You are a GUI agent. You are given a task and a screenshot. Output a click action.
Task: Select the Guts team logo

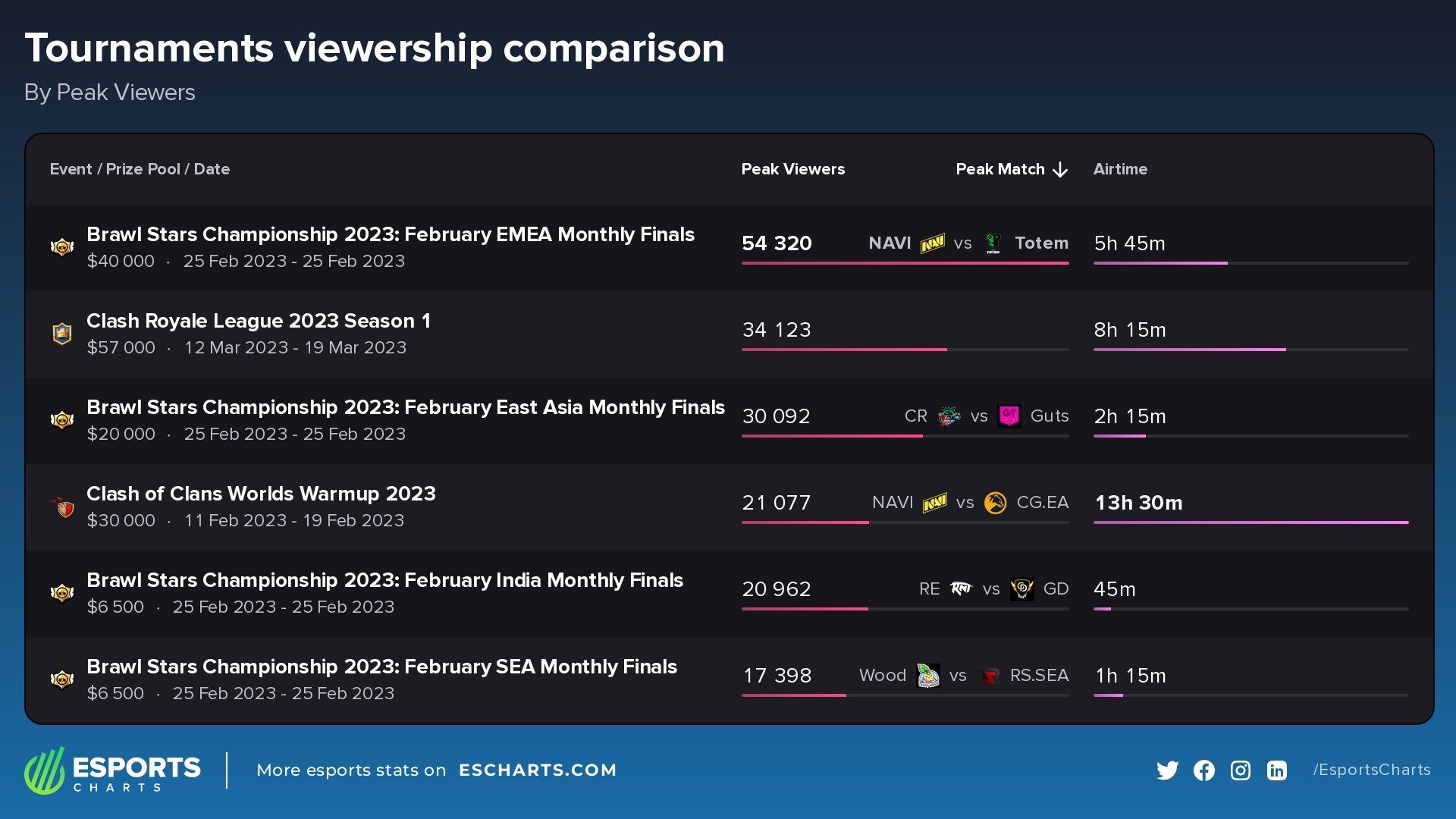coord(1009,416)
